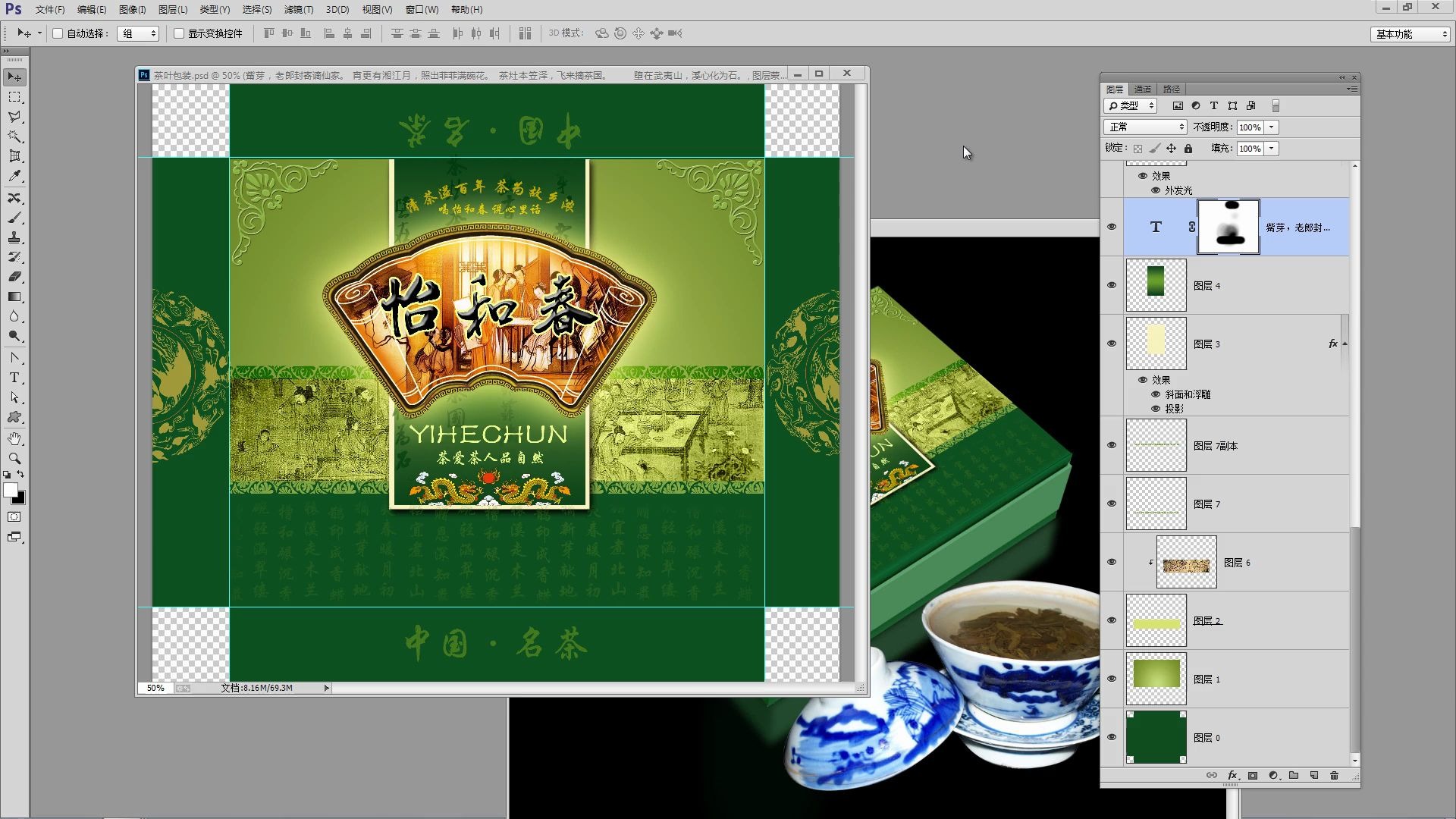Hide the 图层 4 layer
The height and width of the screenshot is (819, 1456).
(1112, 285)
